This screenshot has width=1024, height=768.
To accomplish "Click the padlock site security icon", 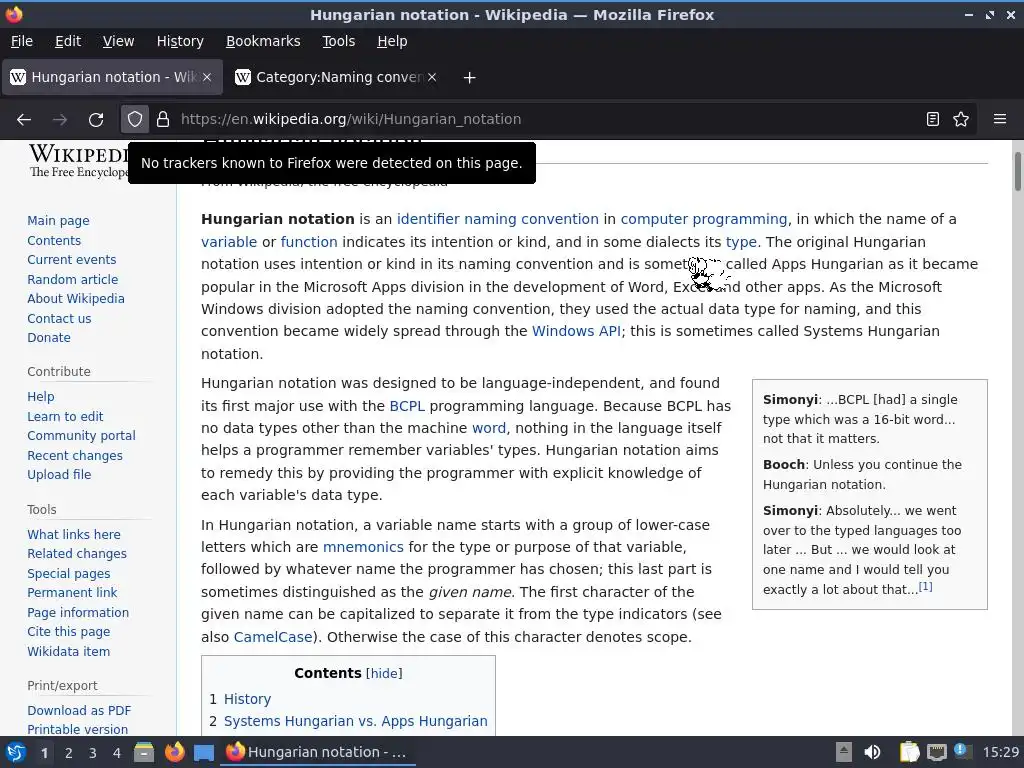I will (163, 120).
